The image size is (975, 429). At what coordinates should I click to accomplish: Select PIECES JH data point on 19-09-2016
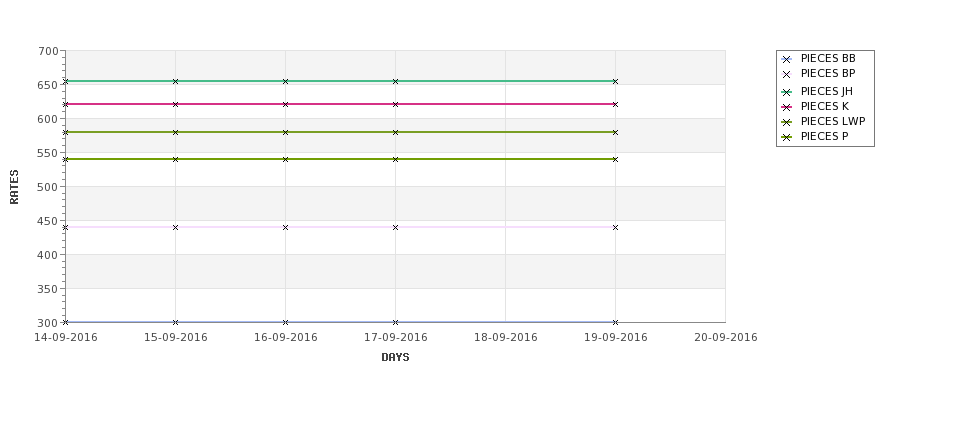pos(616,81)
